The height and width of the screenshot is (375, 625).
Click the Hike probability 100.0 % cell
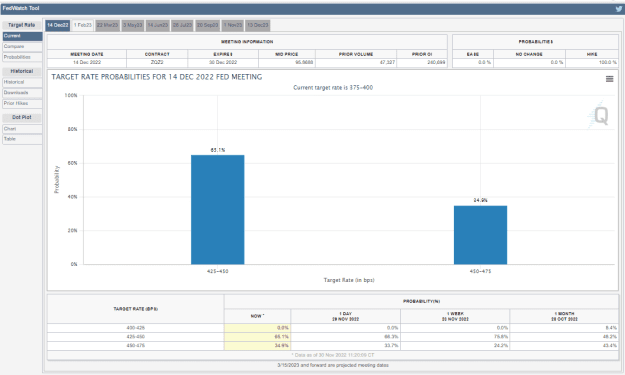[x=592, y=63]
